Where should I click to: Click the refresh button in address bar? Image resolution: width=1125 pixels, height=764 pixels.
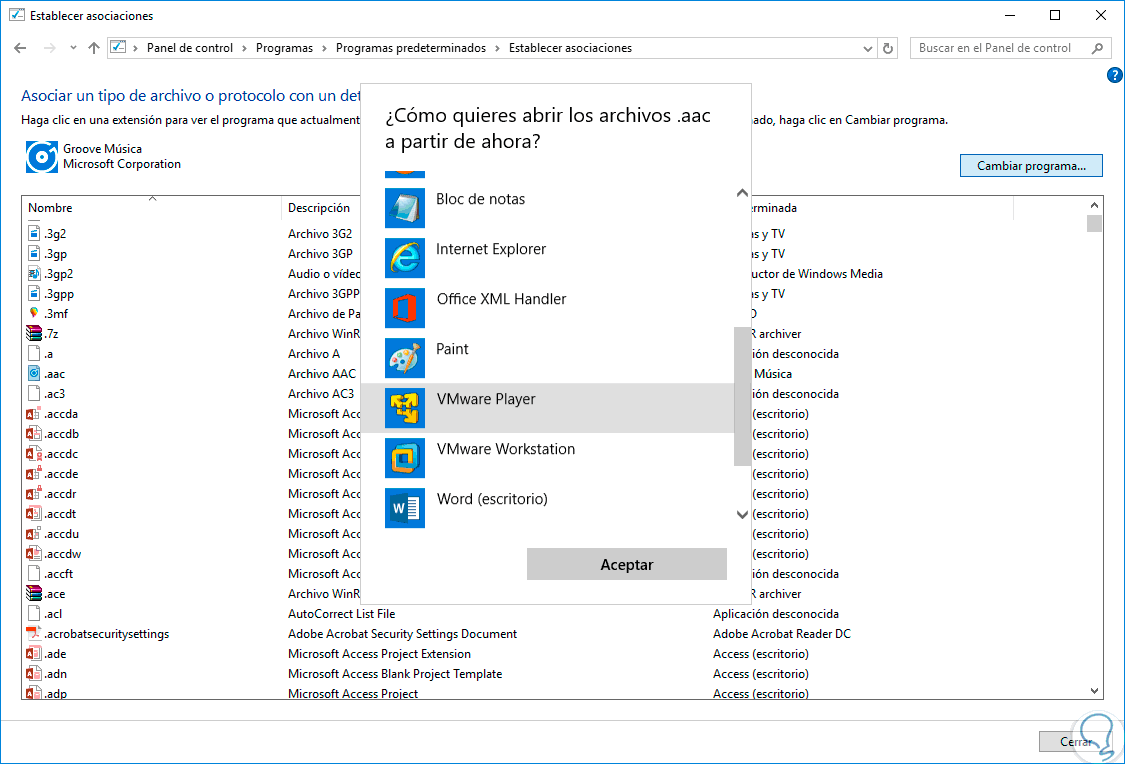pos(888,48)
